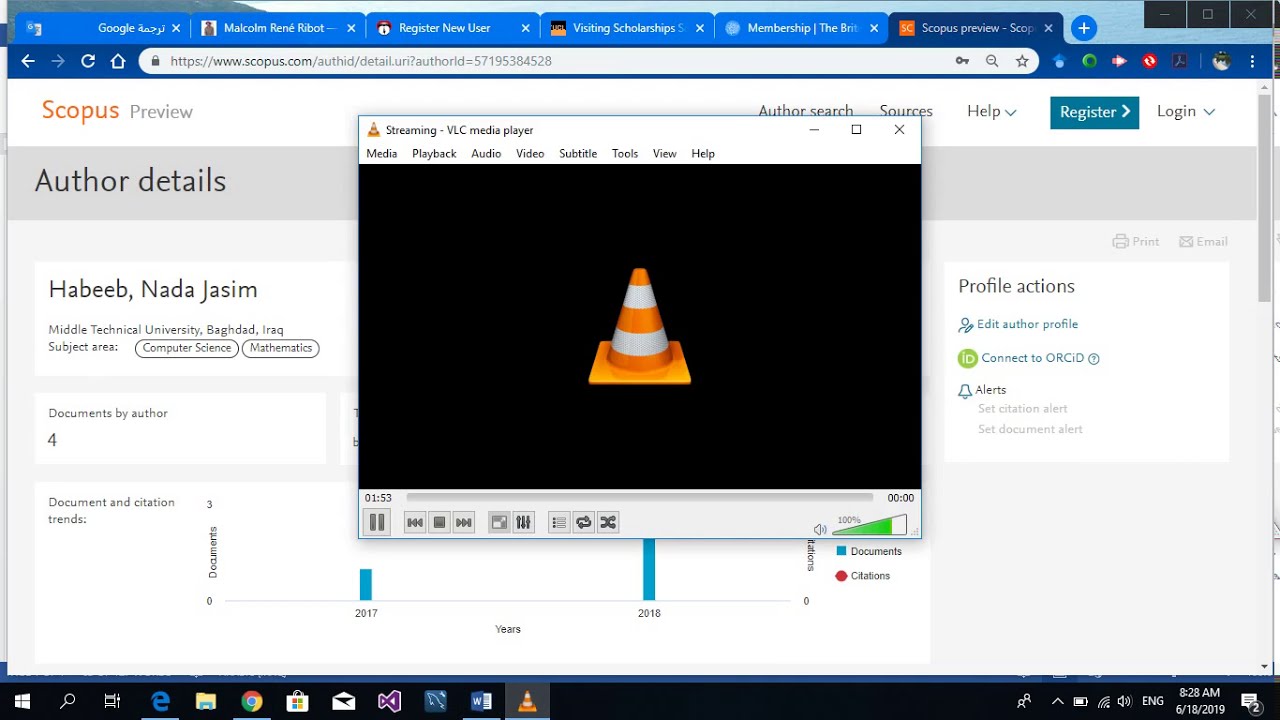This screenshot has width=1280, height=720.
Task: Open Windows taskbar search
Action: point(68,702)
